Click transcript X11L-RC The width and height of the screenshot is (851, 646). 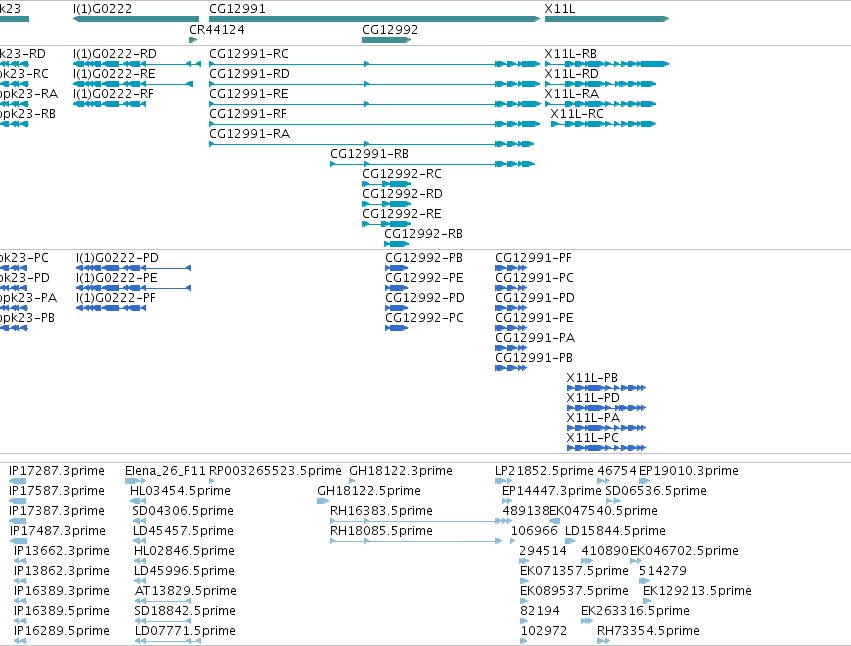pyautogui.click(x=604, y=124)
